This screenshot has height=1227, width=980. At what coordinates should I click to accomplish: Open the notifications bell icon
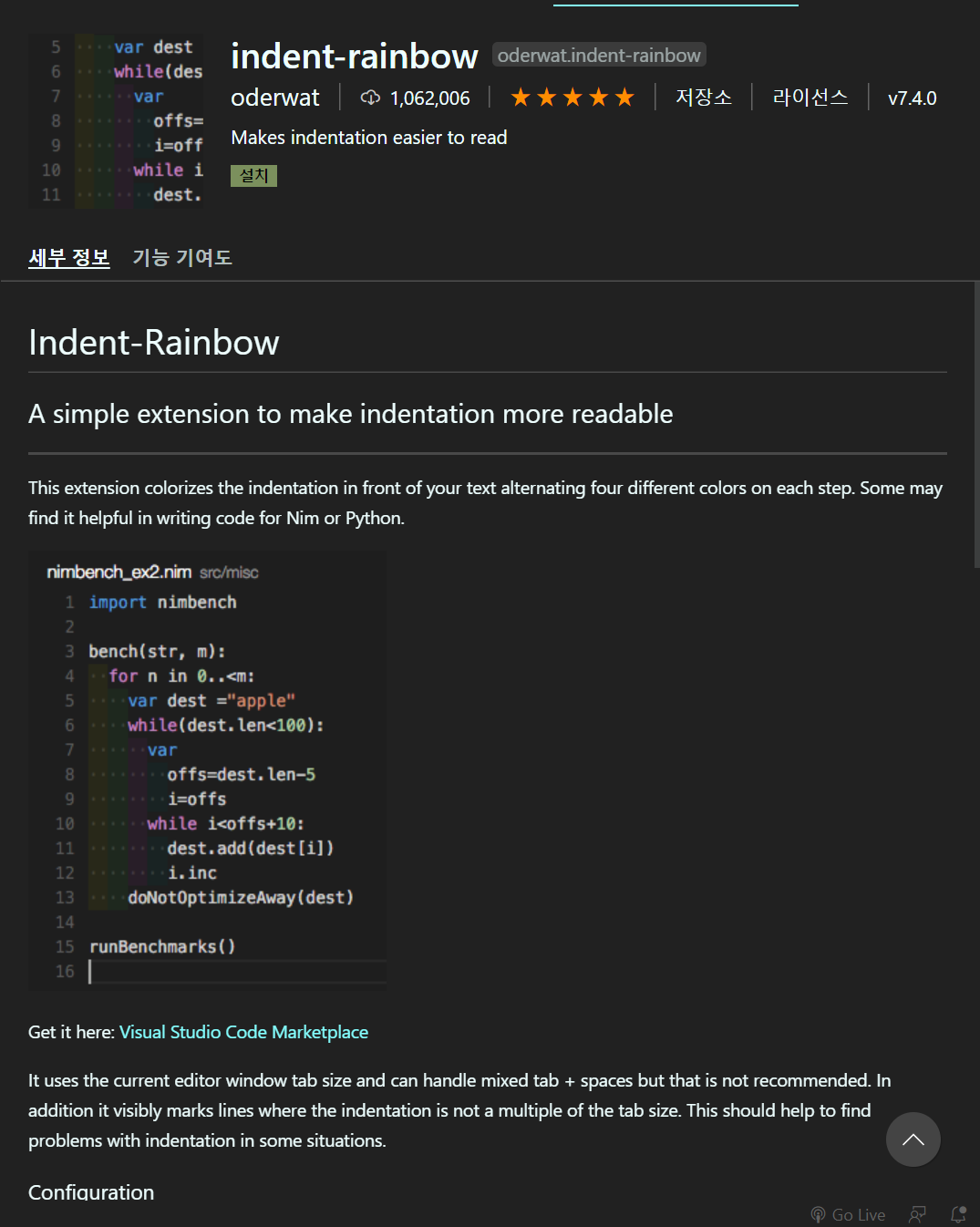click(x=958, y=1214)
